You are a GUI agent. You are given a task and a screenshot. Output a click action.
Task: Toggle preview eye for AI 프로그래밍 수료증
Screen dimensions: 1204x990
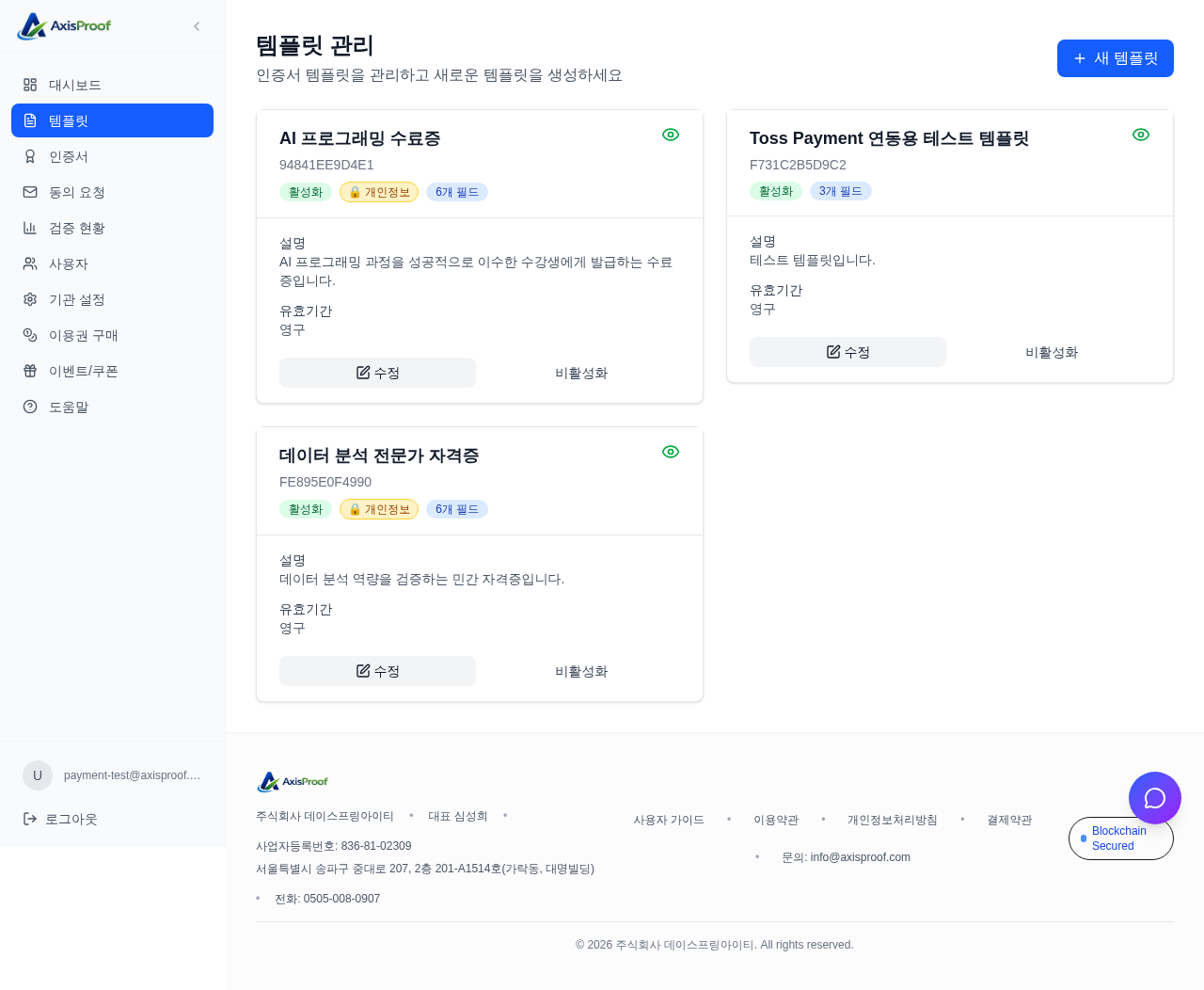tap(671, 135)
